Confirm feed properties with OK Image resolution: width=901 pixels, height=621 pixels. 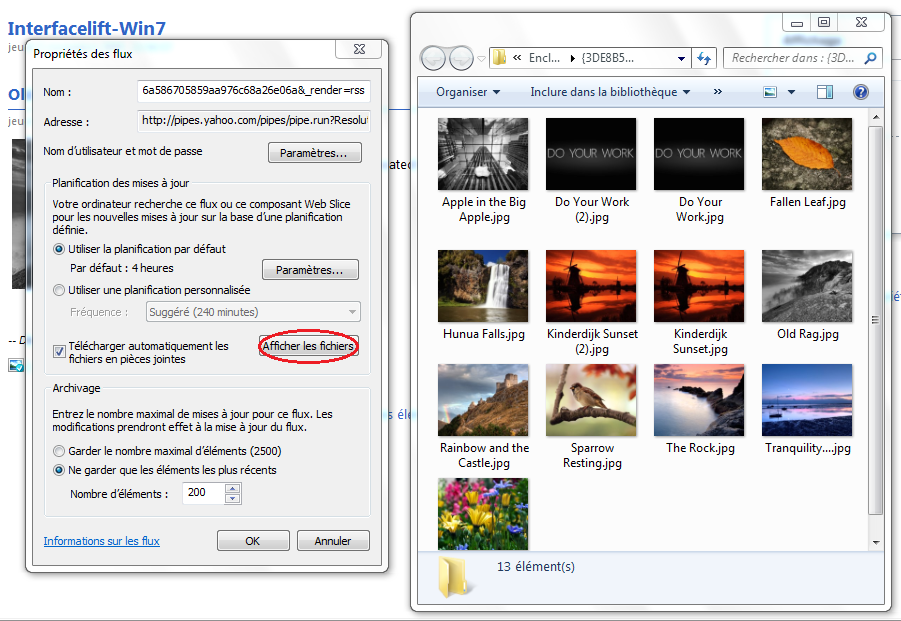253,541
